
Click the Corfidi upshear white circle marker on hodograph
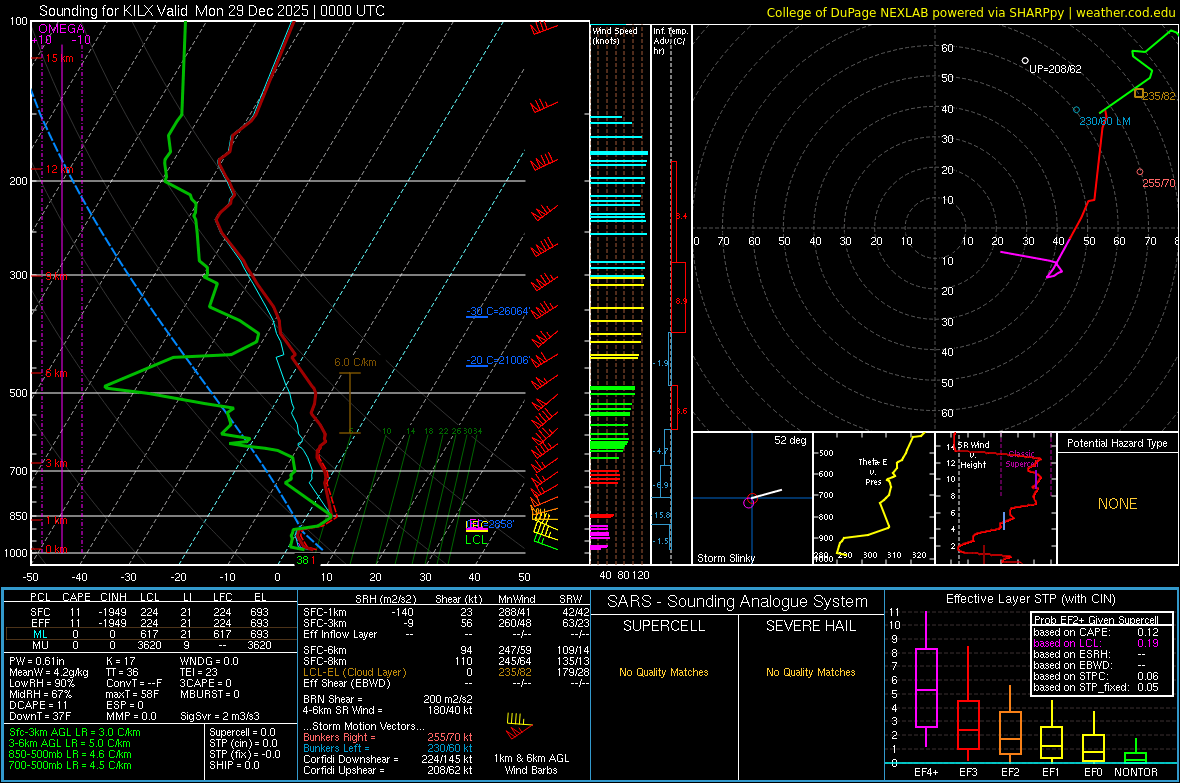coord(1025,61)
